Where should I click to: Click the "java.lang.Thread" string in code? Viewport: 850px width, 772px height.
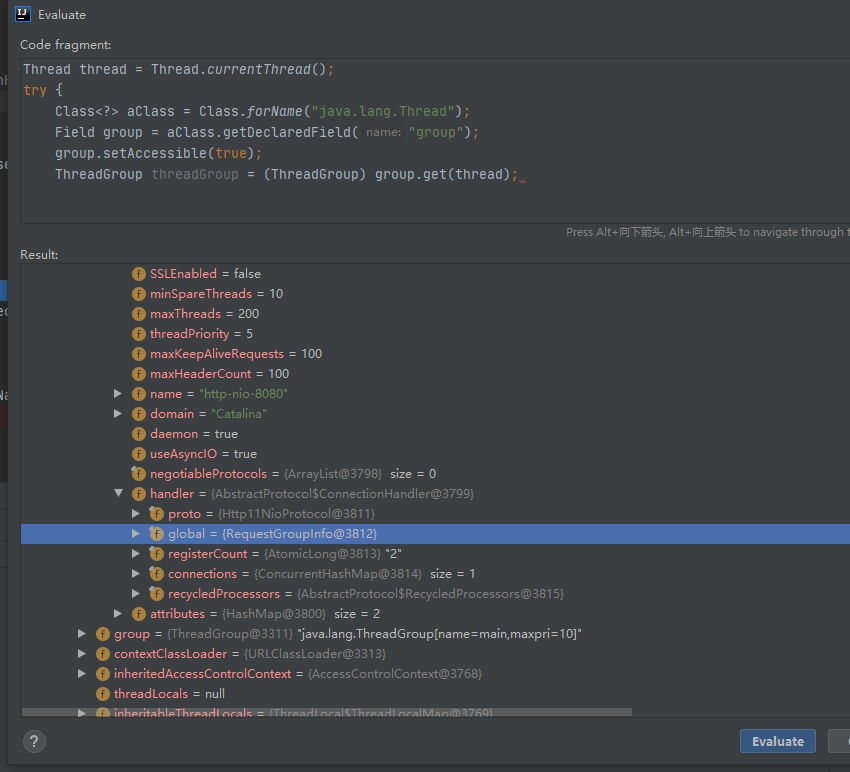point(383,112)
